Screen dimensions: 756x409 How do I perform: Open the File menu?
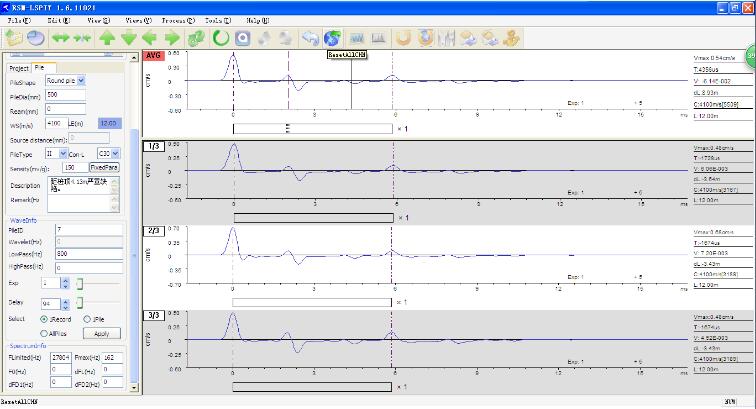click(x=19, y=20)
